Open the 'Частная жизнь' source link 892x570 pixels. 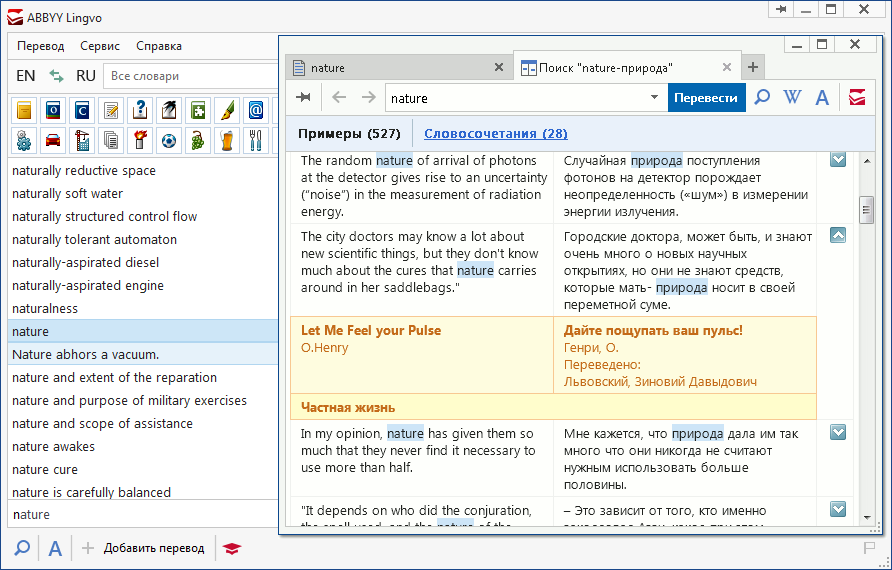pos(348,407)
